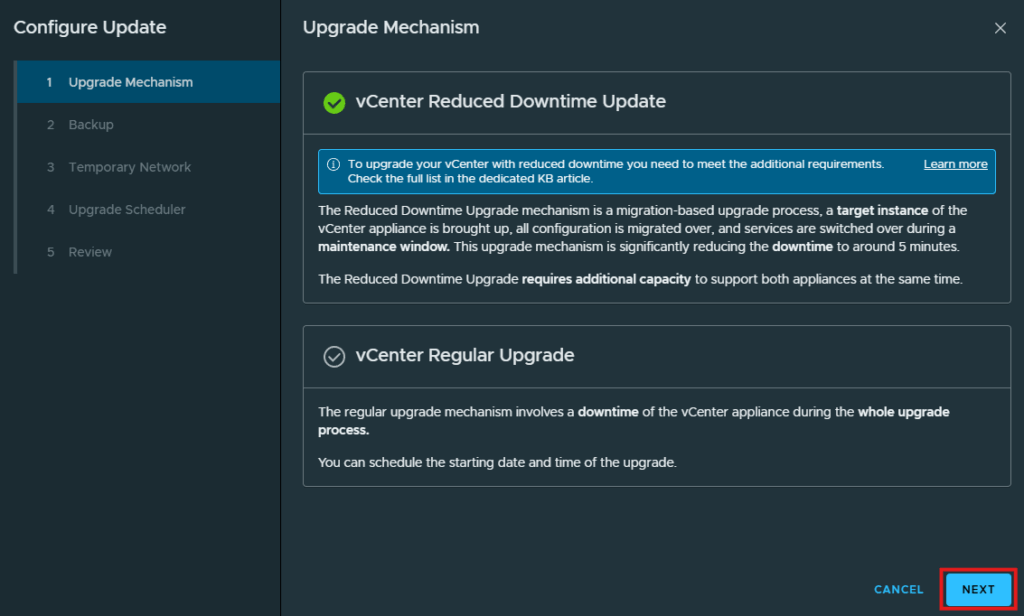The height and width of the screenshot is (616, 1024).
Task: Select the green checkmark for Reduced Downtime Update
Action: 334,103
